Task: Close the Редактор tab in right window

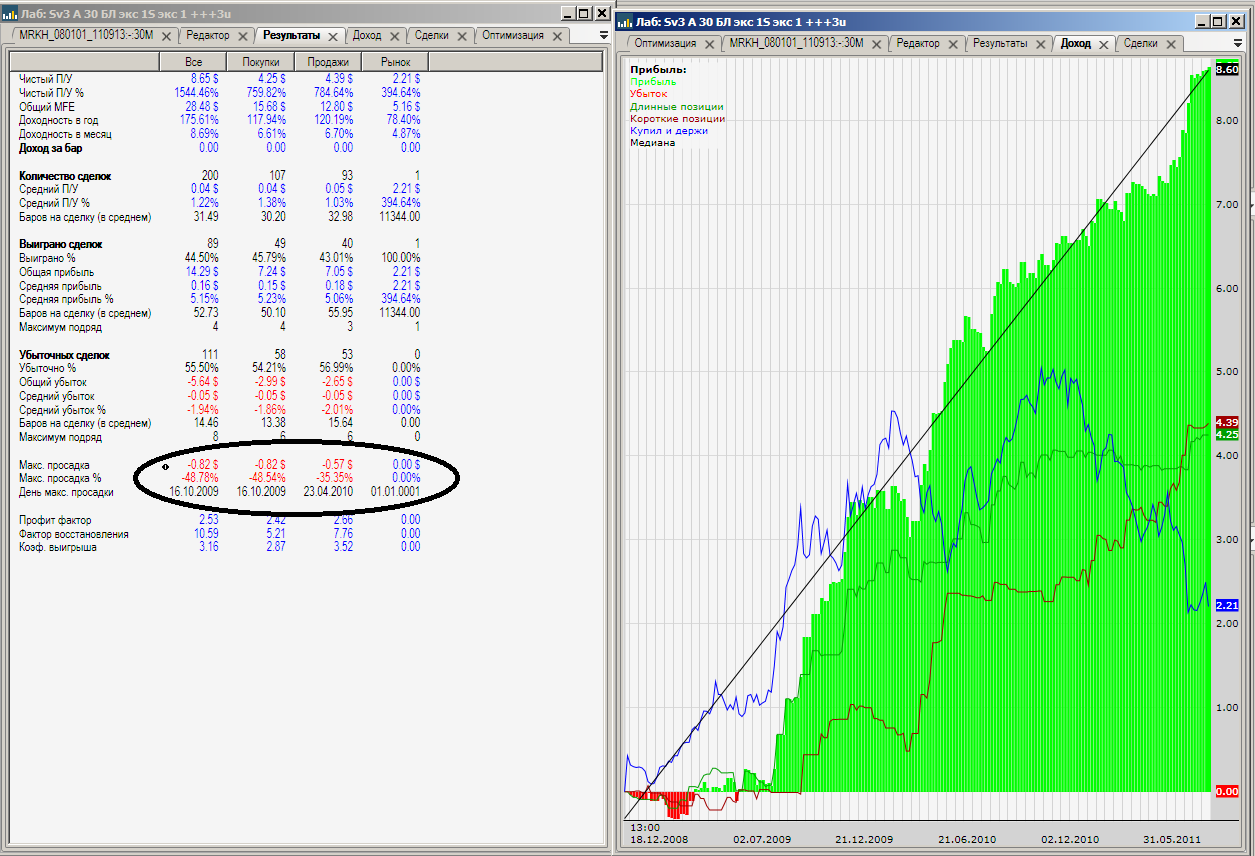Action: [x=953, y=44]
